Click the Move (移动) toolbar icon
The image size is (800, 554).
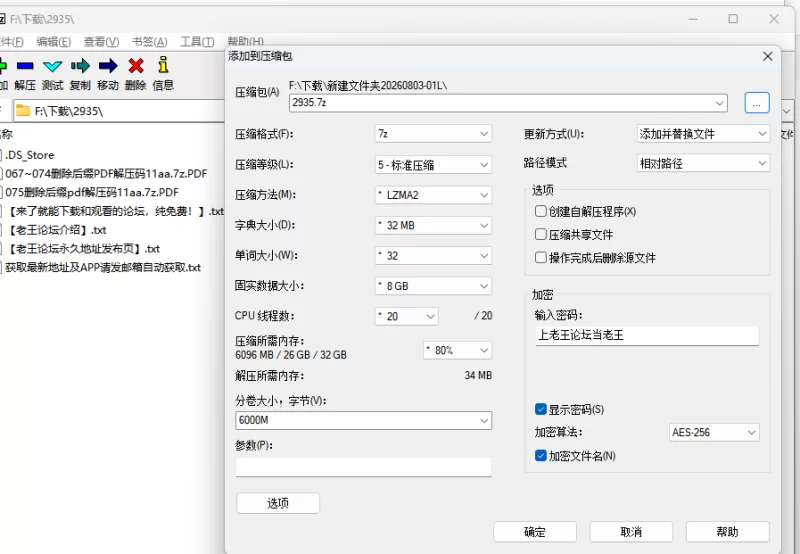click(x=108, y=66)
